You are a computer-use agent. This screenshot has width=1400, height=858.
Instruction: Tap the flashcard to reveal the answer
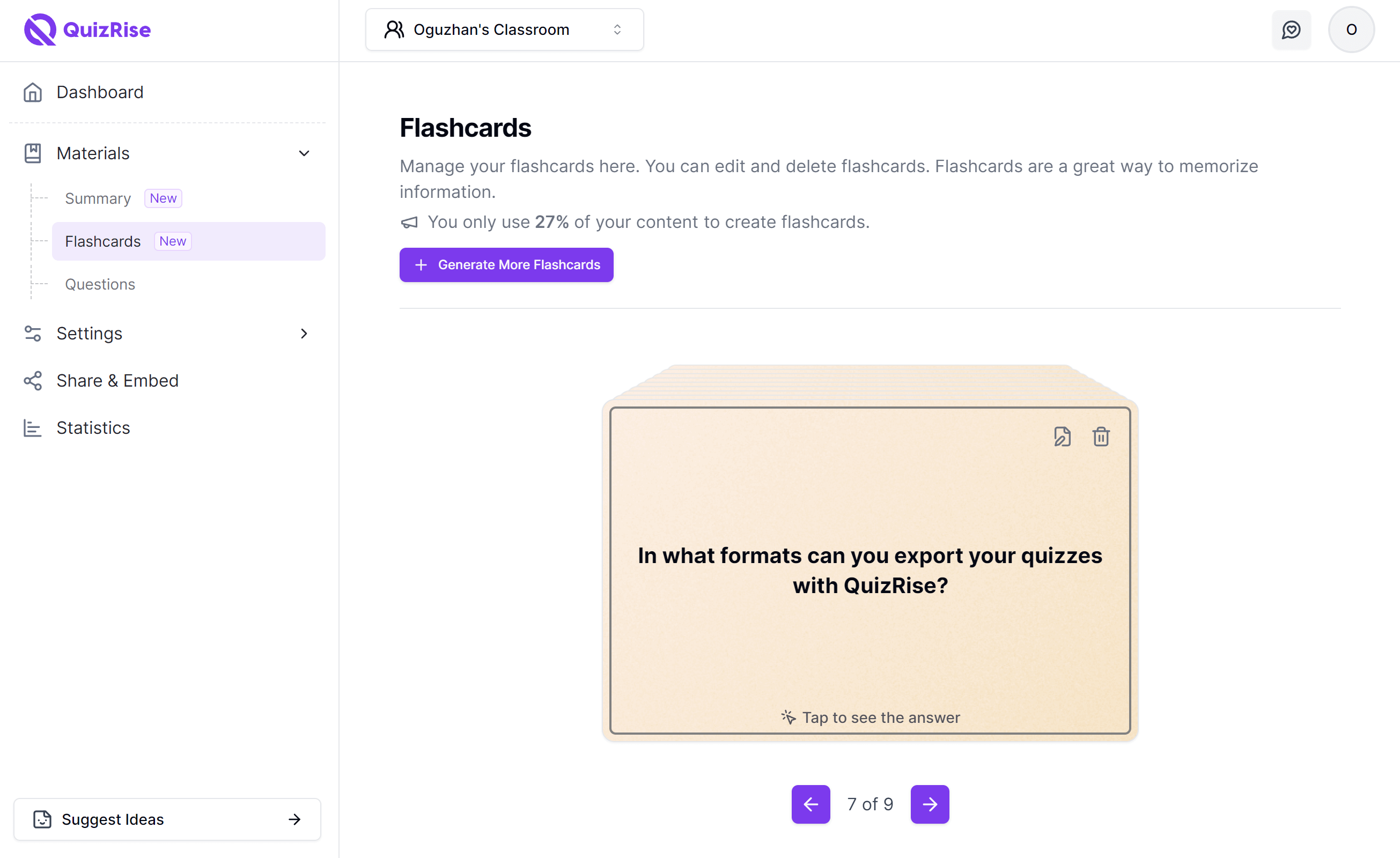tap(870, 571)
